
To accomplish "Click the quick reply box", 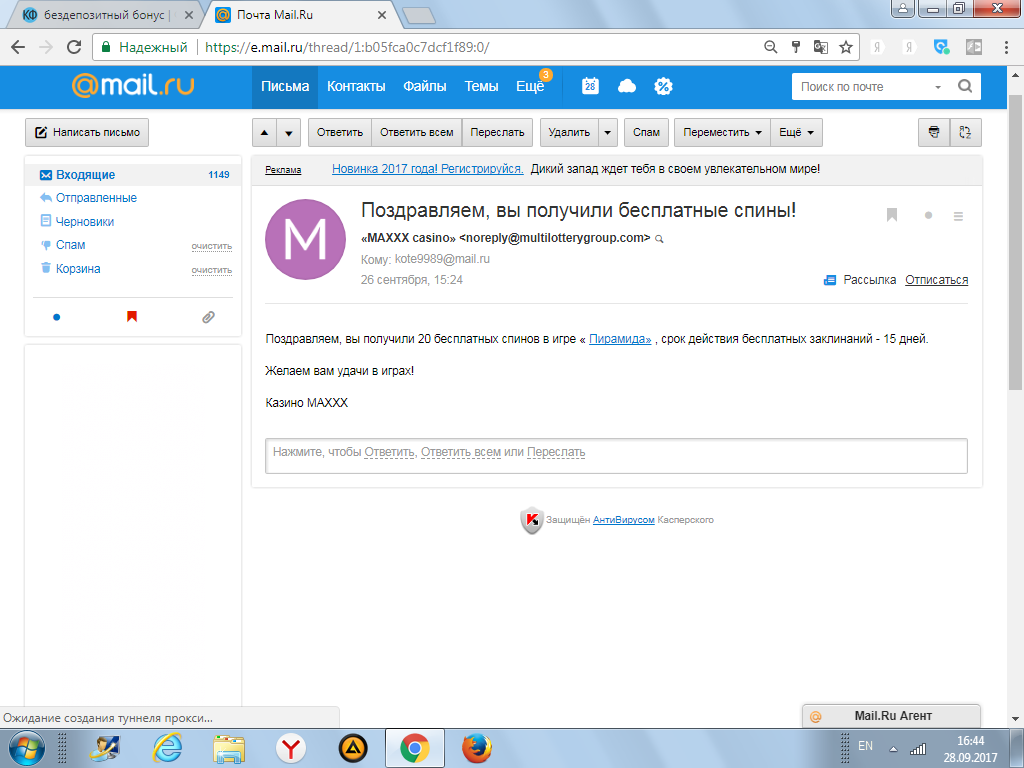I will (x=616, y=455).
